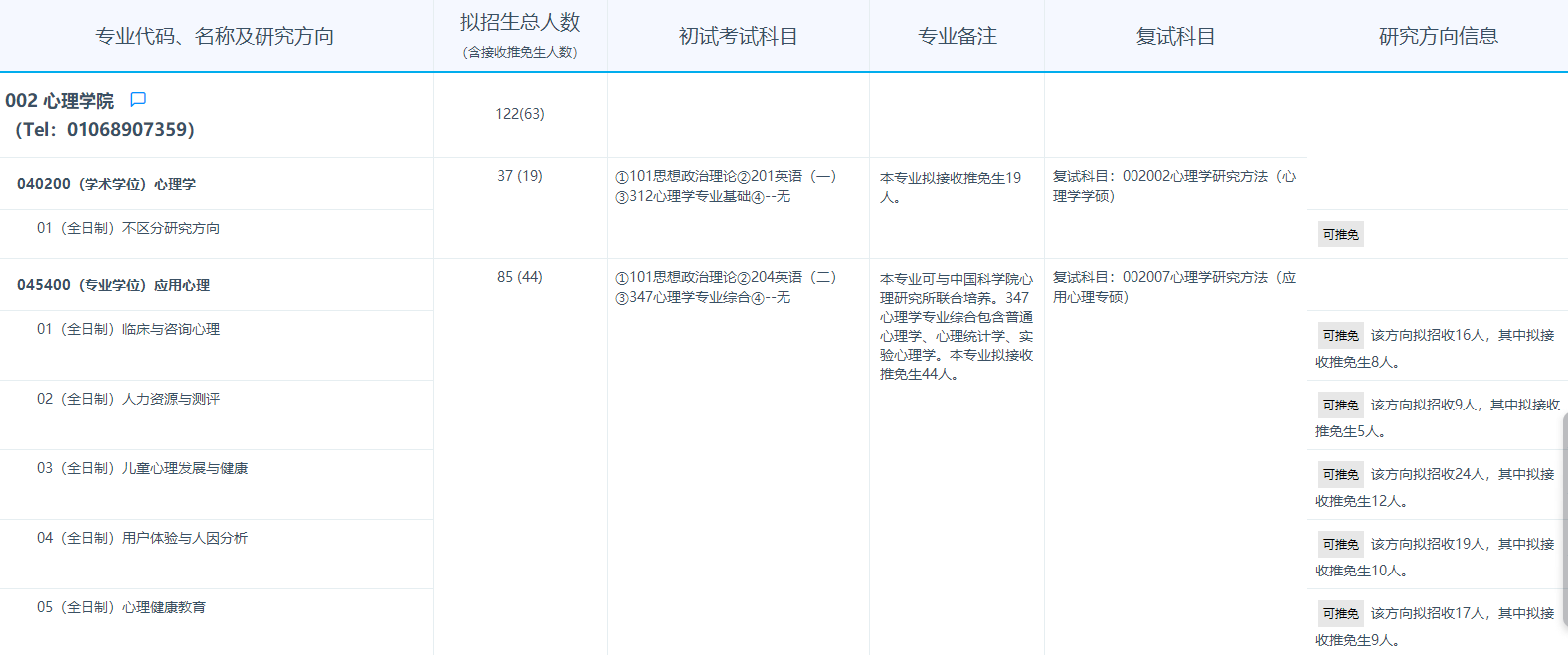
Task: Click the 可推免 tag for 不区分研究方向
Action: 1340,235
